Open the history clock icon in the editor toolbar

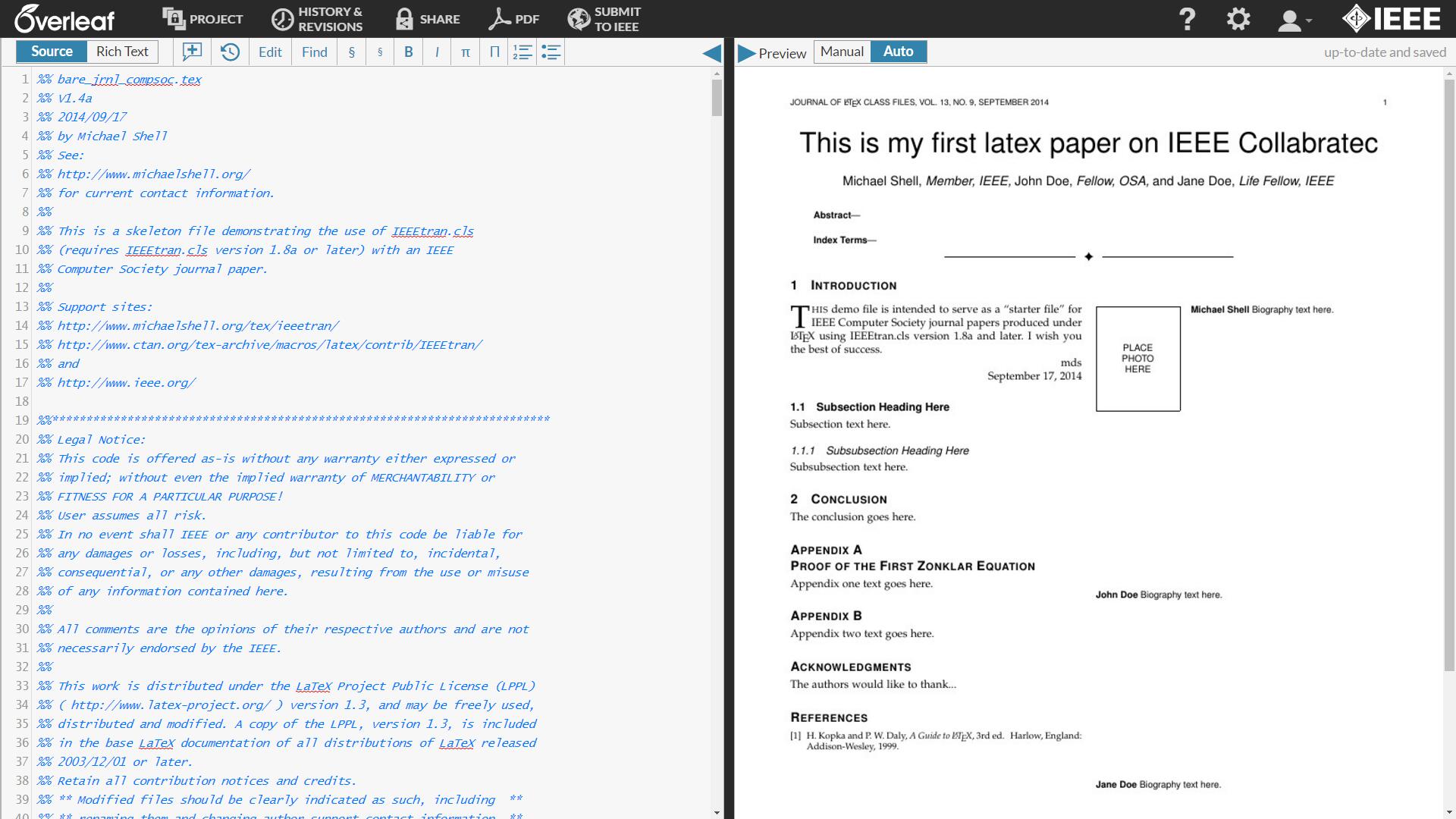point(230,52)
